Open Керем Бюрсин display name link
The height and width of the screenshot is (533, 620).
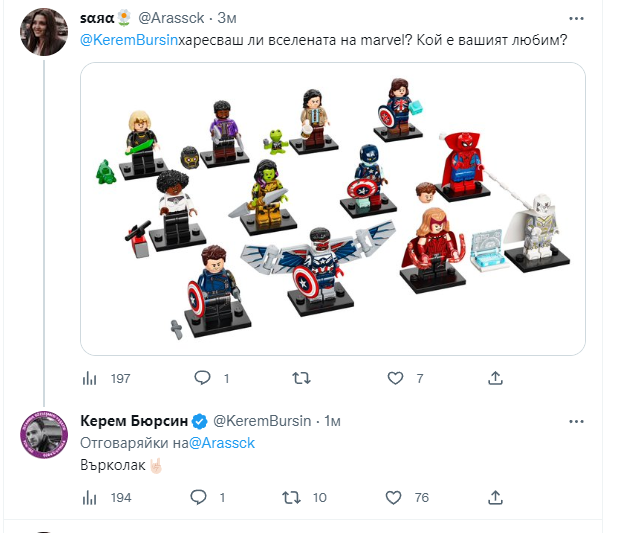coord(132,422)
